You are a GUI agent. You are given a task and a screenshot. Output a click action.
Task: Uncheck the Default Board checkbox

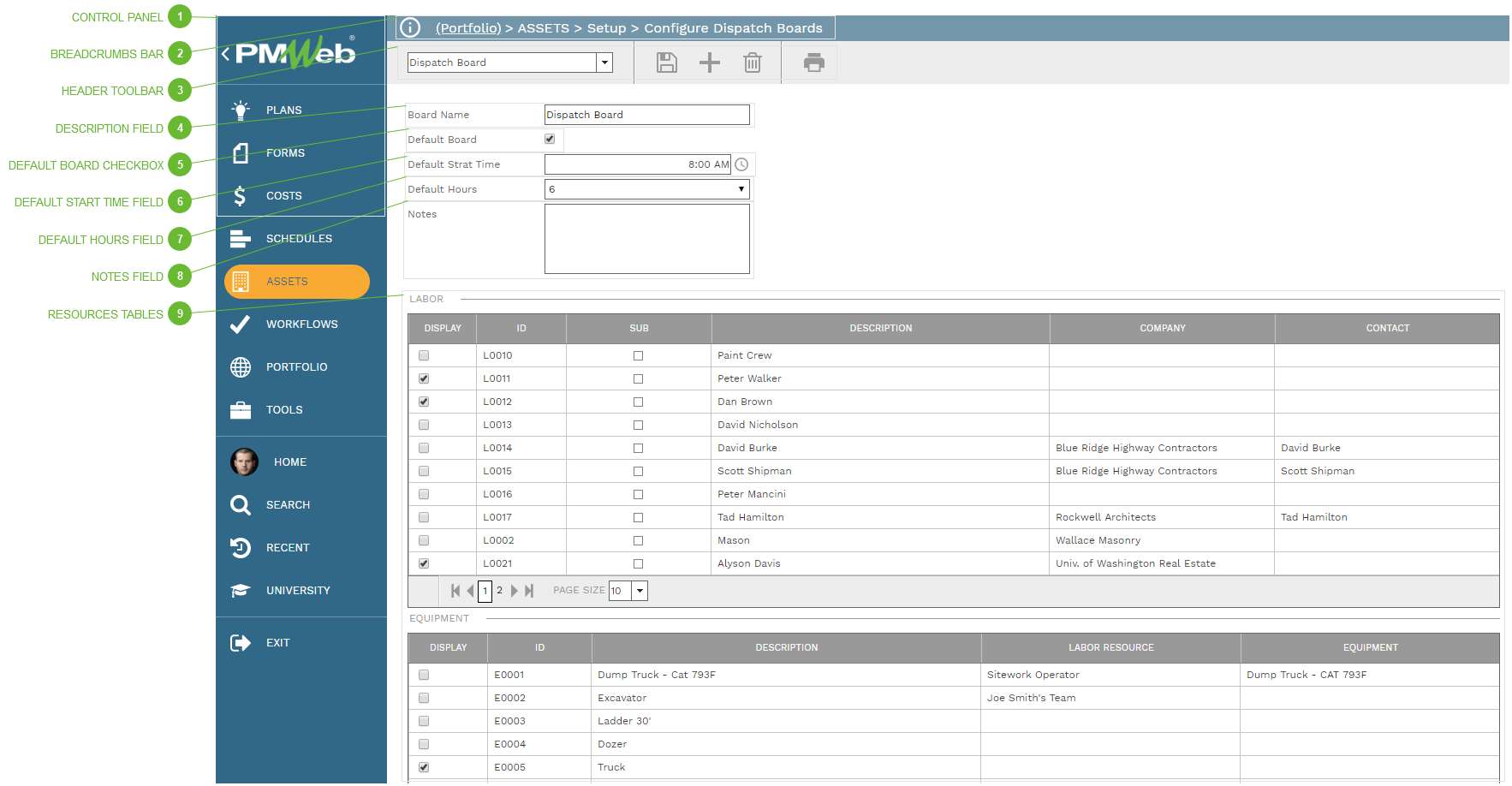pyautogui.click(x=549, y=139)
